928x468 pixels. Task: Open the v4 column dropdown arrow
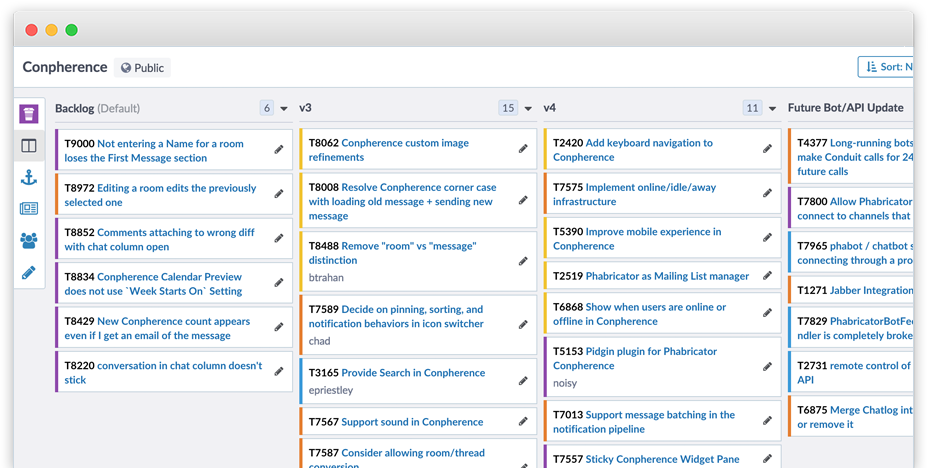(x=772, y=109)
